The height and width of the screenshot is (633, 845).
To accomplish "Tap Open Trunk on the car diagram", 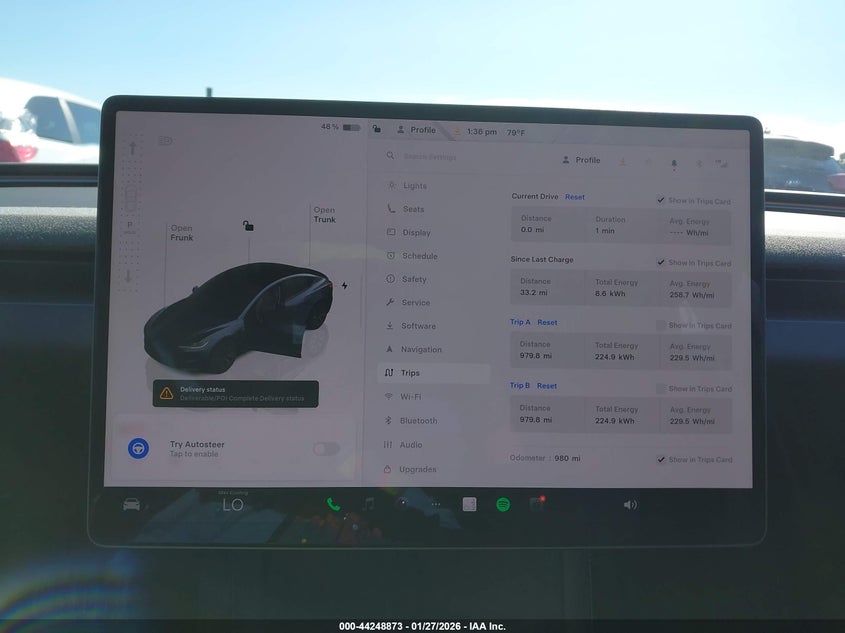I will 322,216.
